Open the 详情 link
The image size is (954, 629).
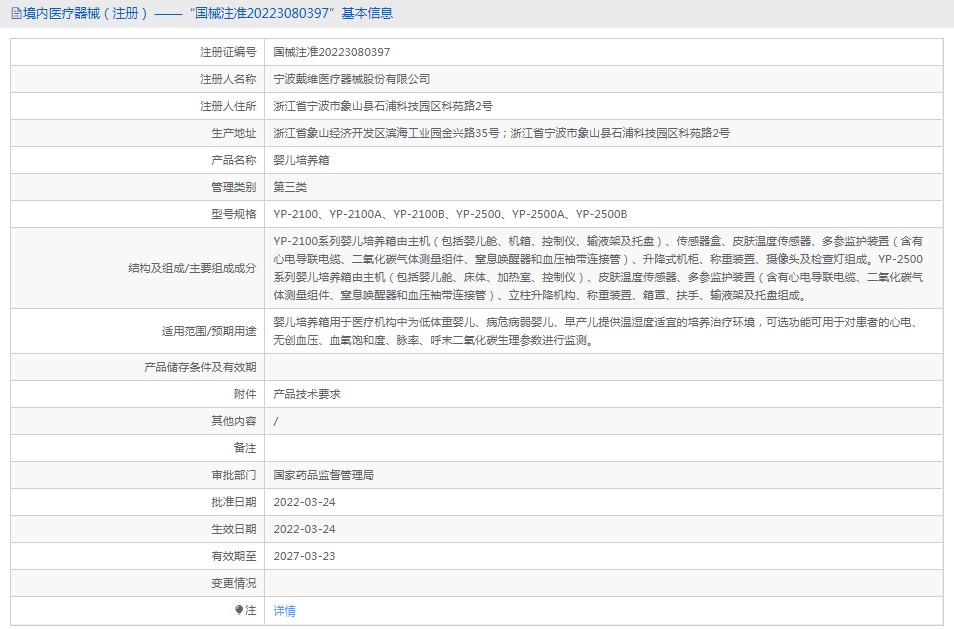[x=285, y=611]
